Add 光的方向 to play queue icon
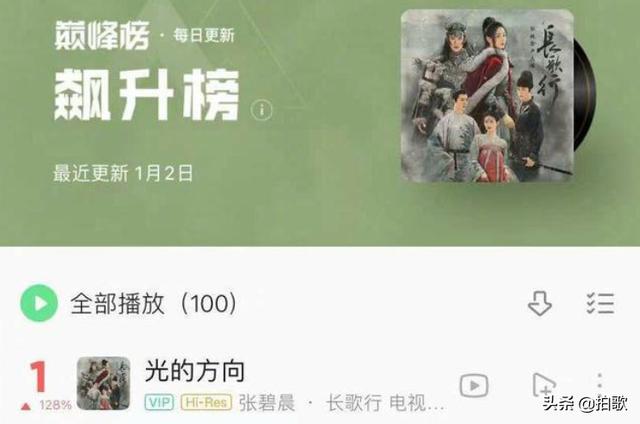The image size is (640, 424). [x=544, y=385]
